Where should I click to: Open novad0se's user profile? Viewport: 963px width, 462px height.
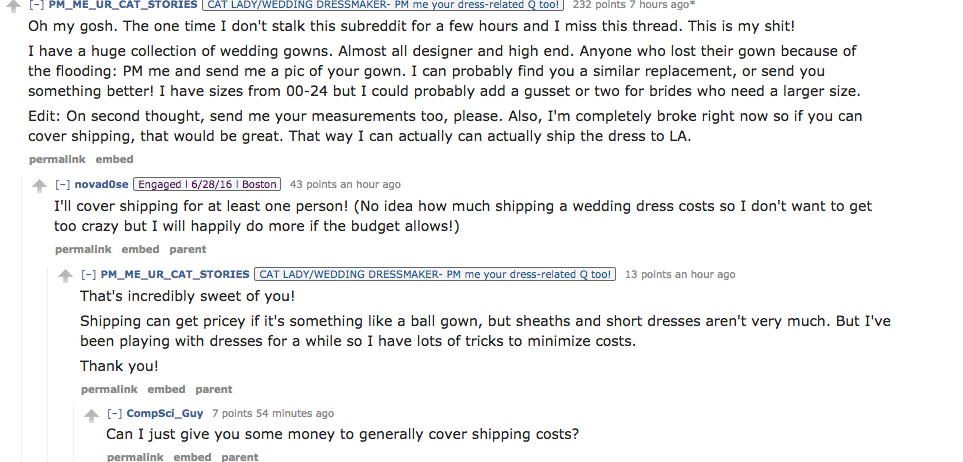(101, 185)
